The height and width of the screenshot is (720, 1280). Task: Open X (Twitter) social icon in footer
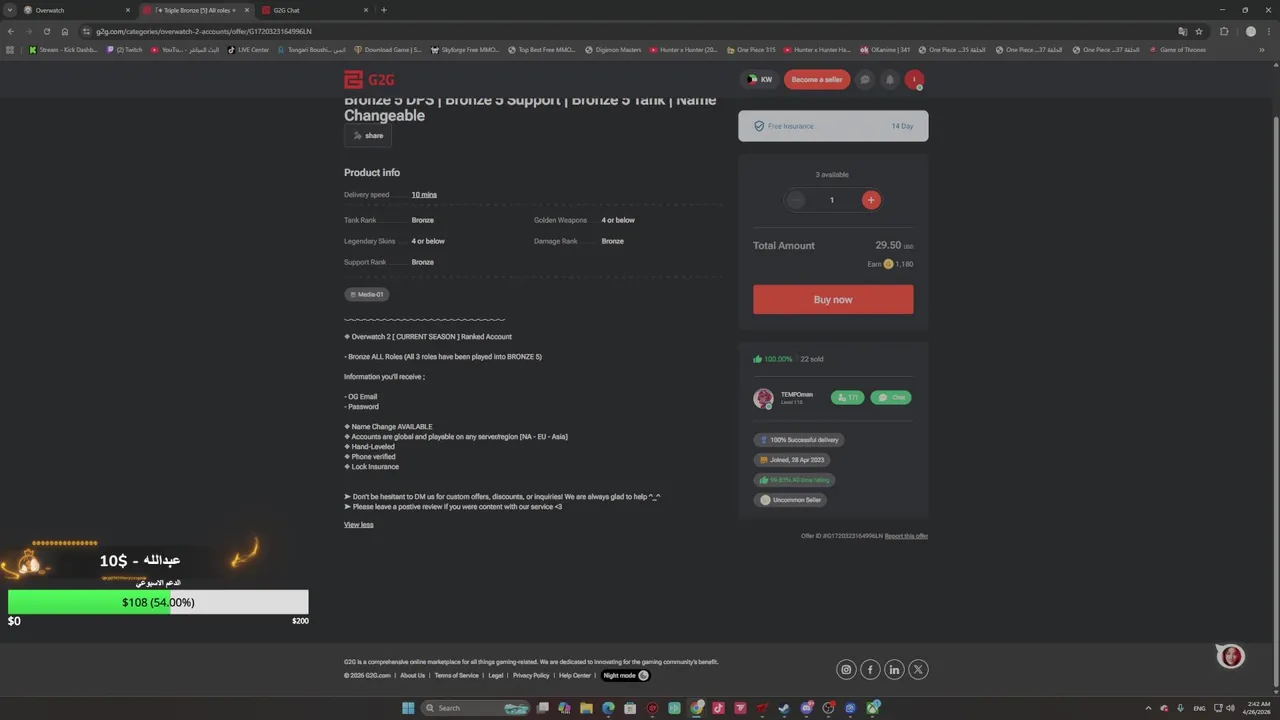pos(918,670)
